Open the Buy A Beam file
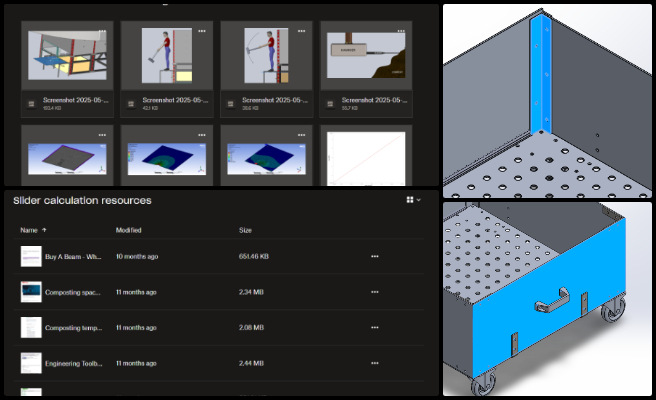Image resolution: width=656 pixels, height=400 pixels. (x=73, y=256)
